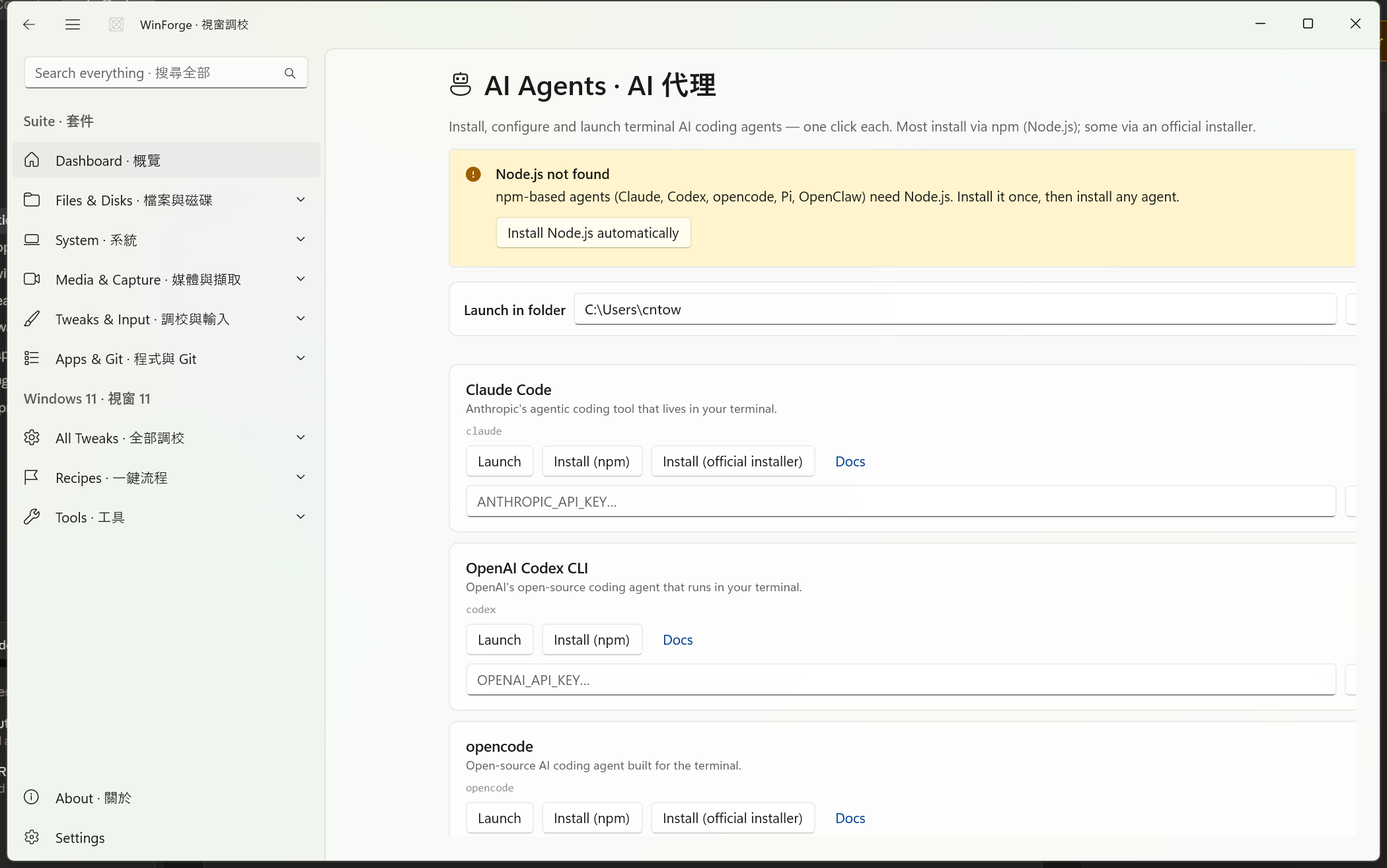Image resolution: width=1387 pixels, height=868 pixels.
Task: Click the Settings gear icon
Action: 32,837
